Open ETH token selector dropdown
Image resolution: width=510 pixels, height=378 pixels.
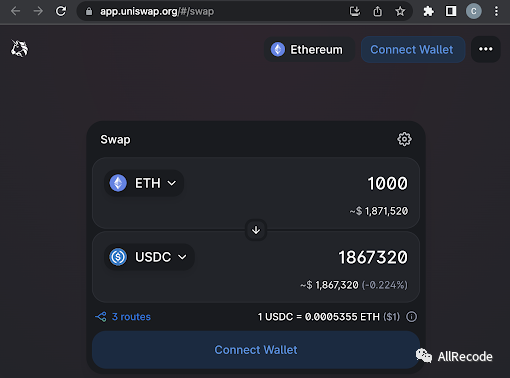pos(144,183)
